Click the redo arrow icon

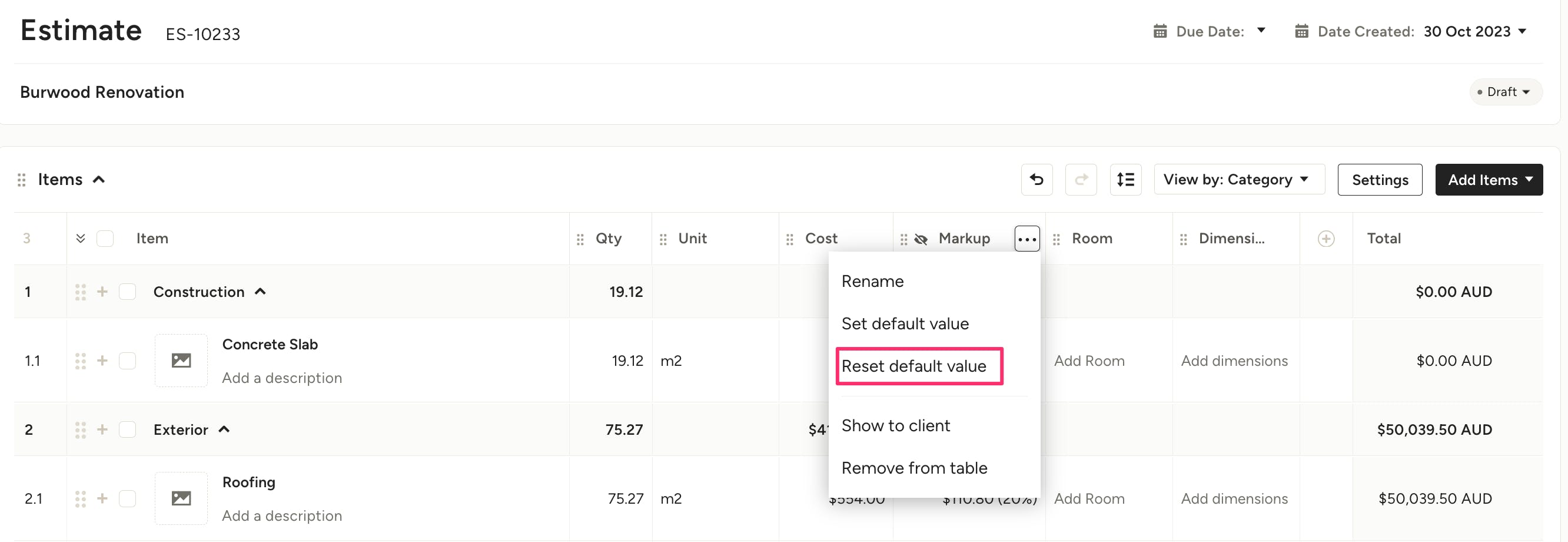point(1081,180)
